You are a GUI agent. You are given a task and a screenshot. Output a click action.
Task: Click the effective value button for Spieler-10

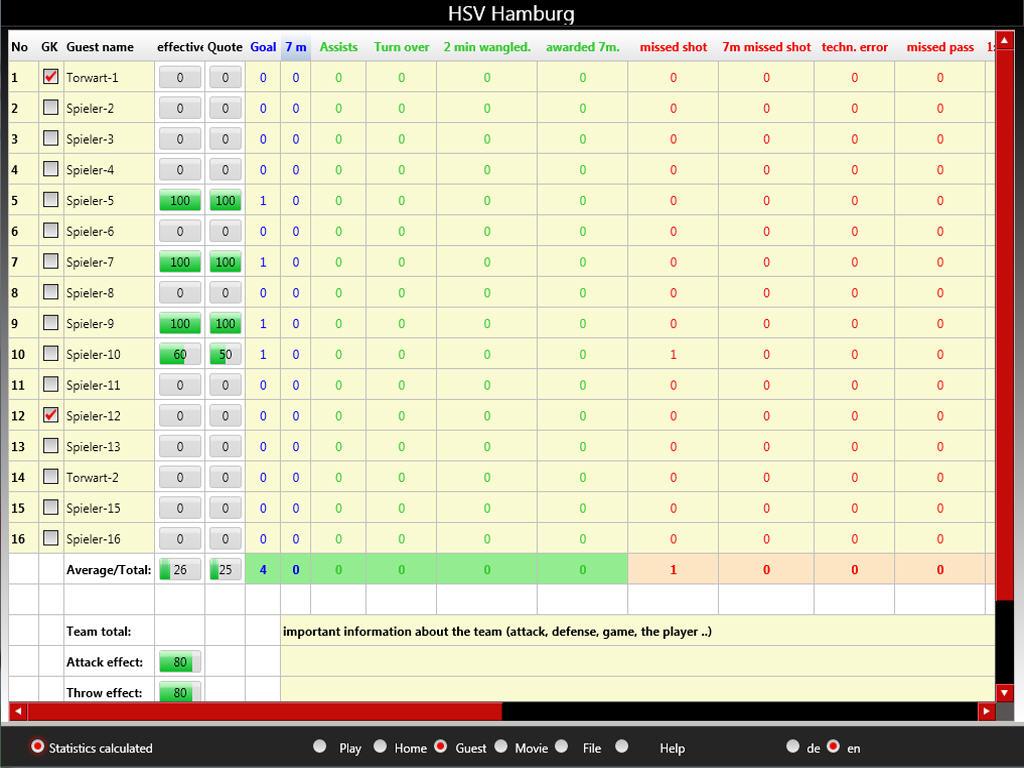coord(180,354)
